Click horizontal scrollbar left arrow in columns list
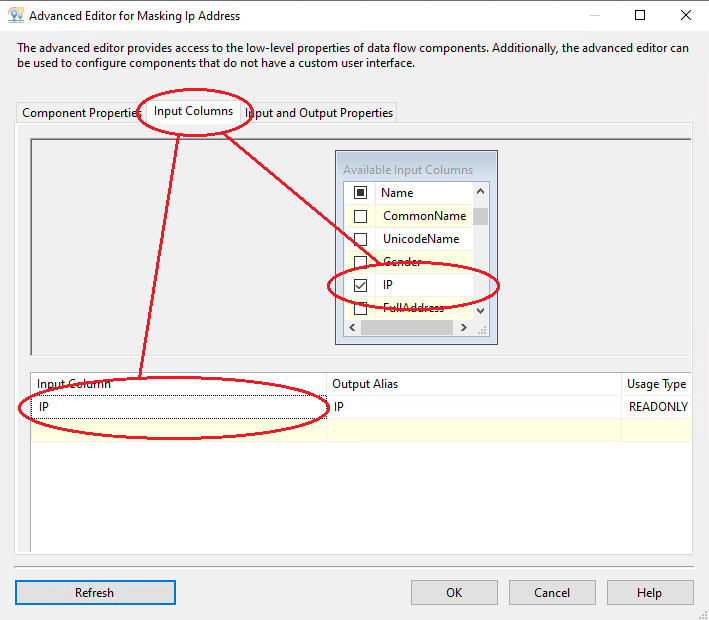The height and width of the screenshot is (620, 709). (x=352, y=328)
